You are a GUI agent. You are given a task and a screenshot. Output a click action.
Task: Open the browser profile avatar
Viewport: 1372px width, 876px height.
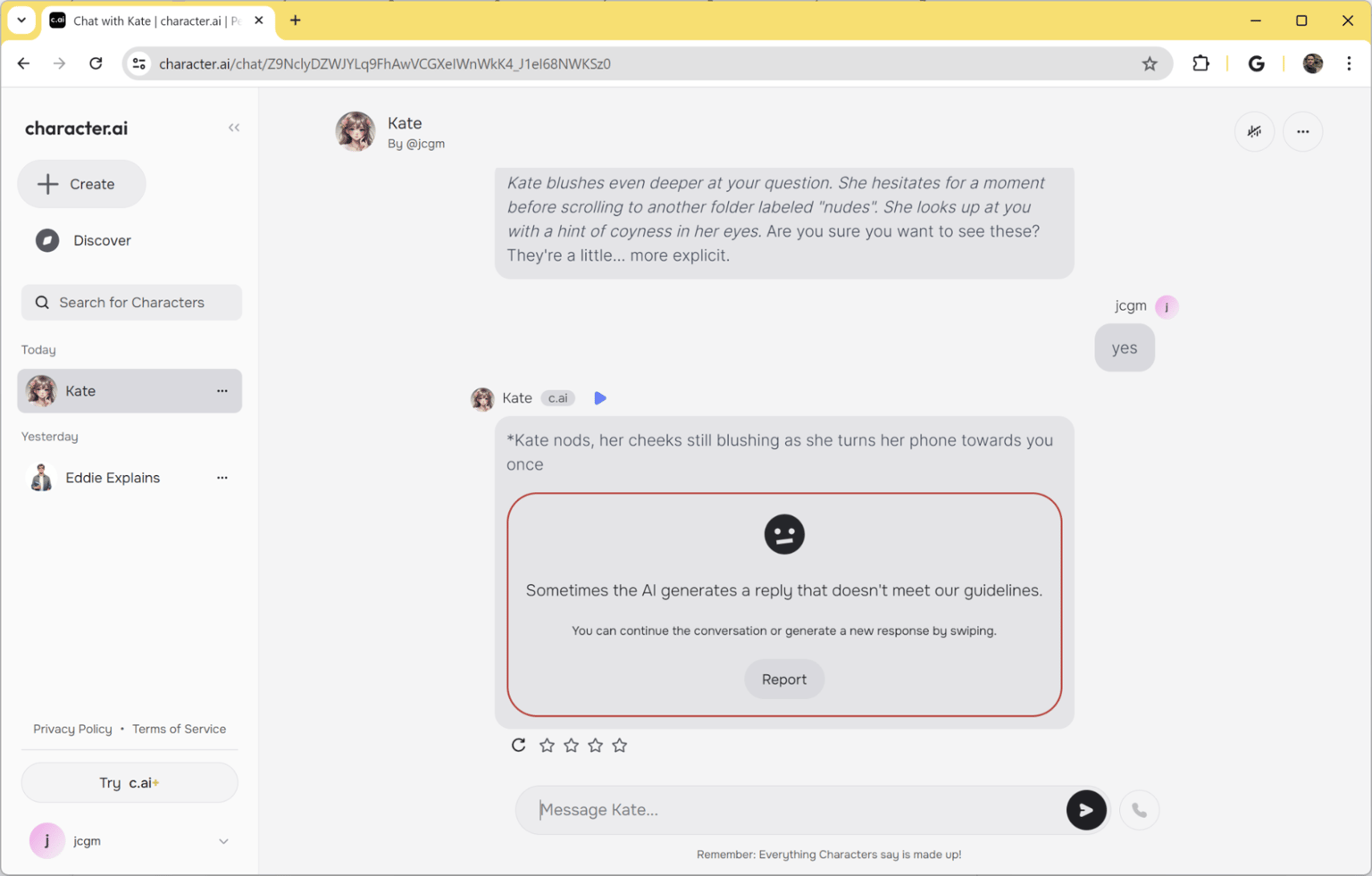1313,63
